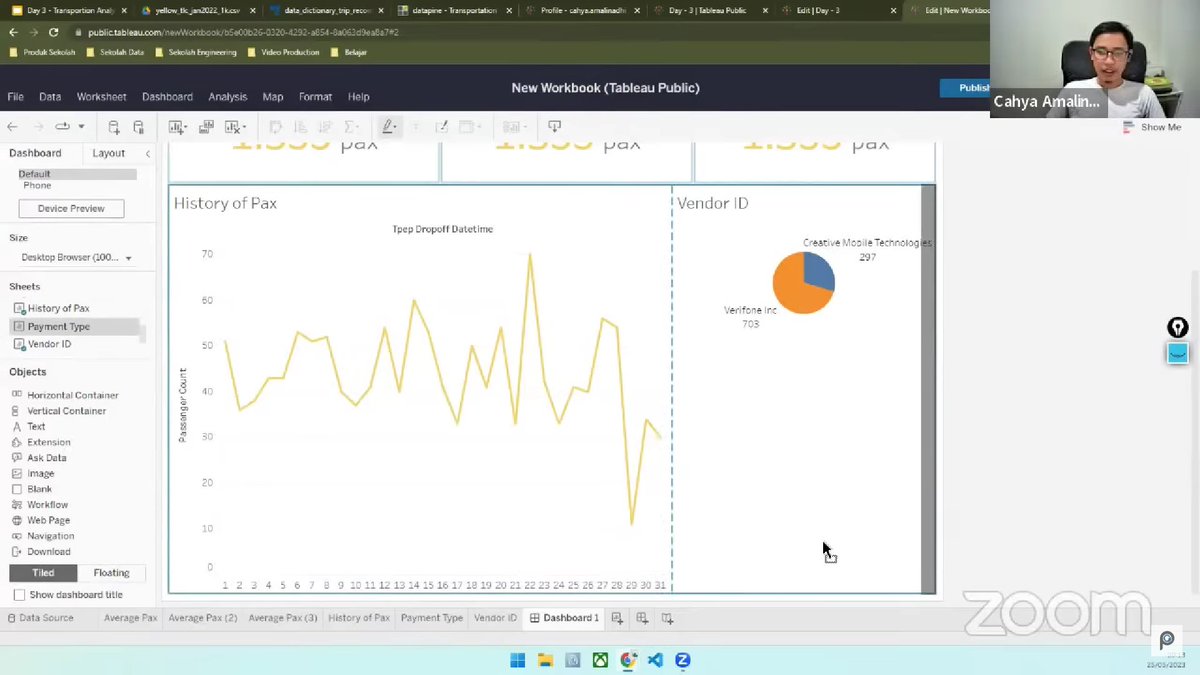The image size is (1200, 675).
Task: Switch object placement to Floating
Action: click(111, 573)
